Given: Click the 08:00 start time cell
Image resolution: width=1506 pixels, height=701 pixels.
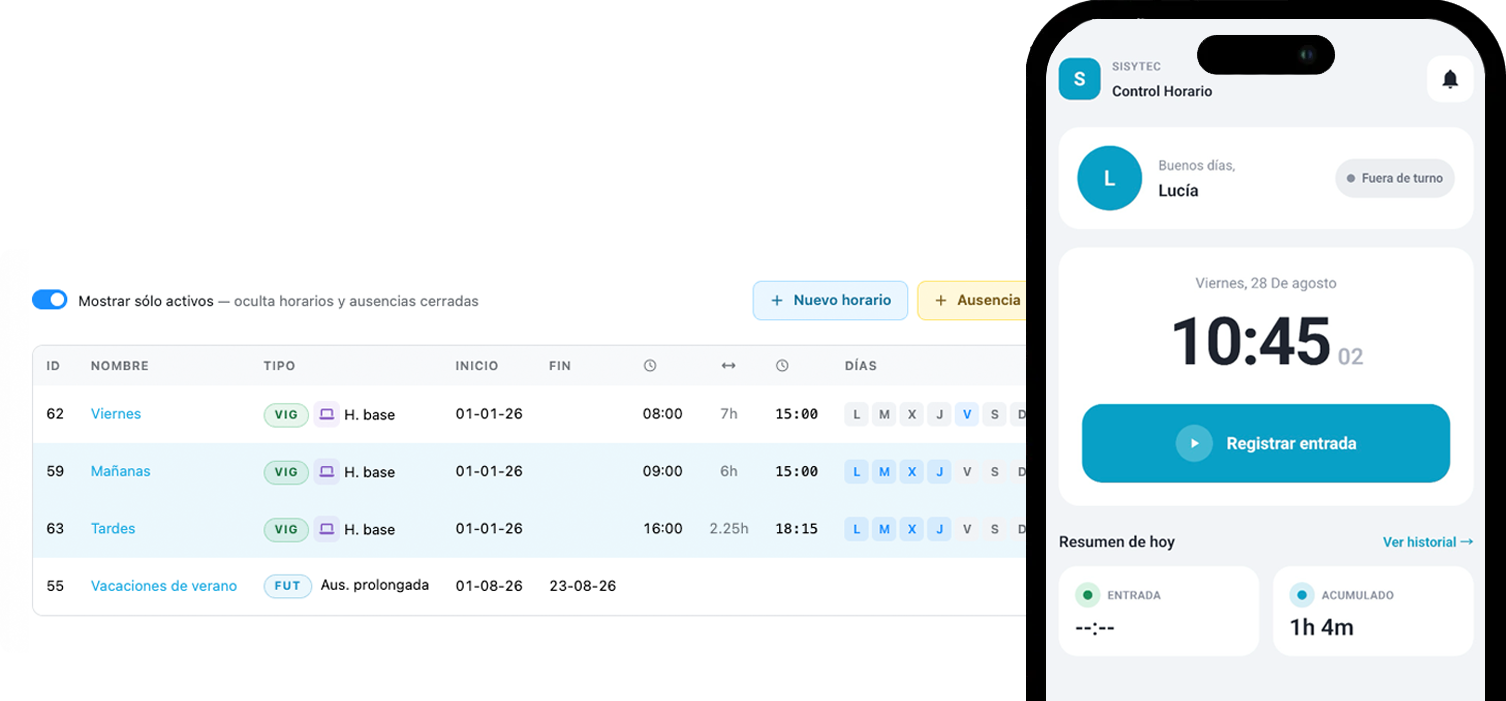Looking at the screenshot, I should coord(663,414).
